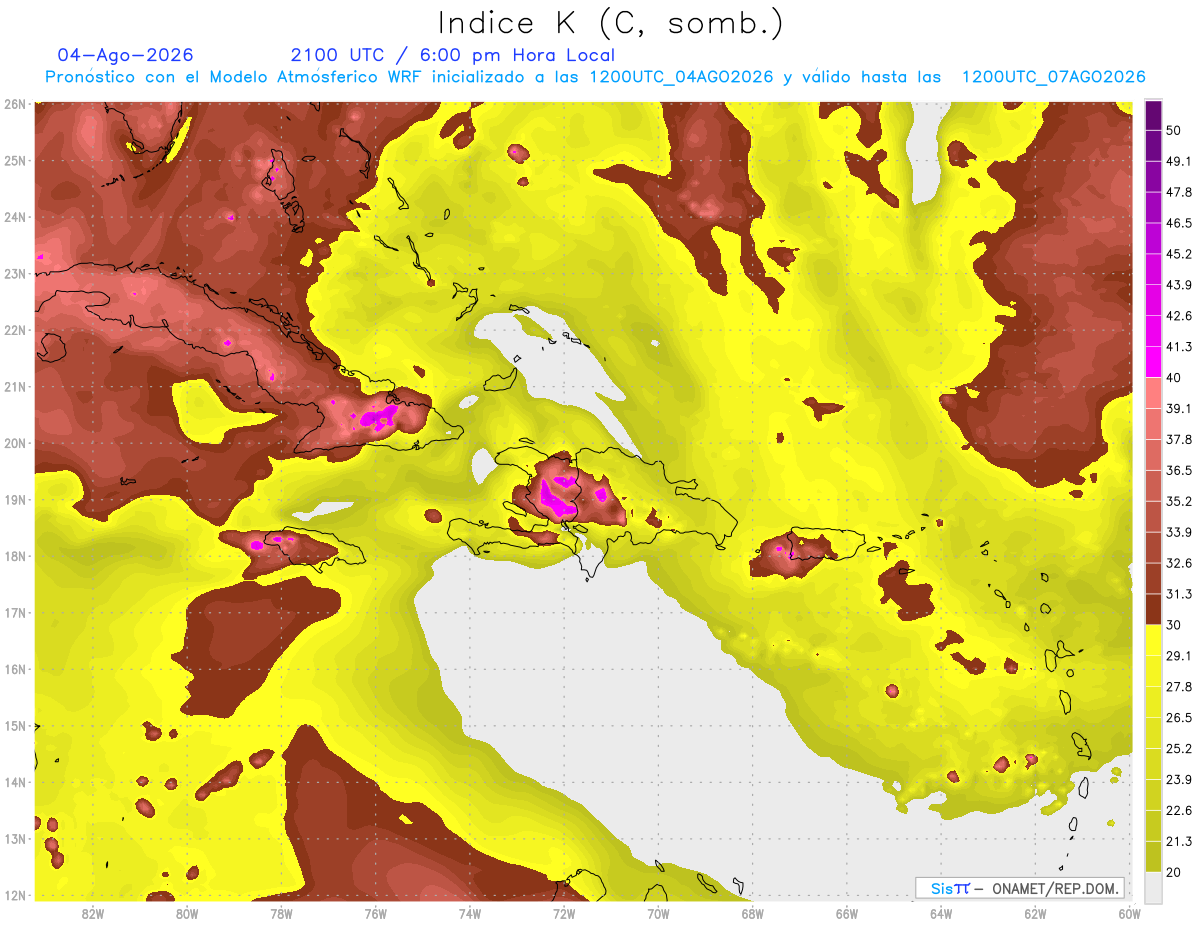
Task: Click legend value '36.5'
Action: 1179,471
